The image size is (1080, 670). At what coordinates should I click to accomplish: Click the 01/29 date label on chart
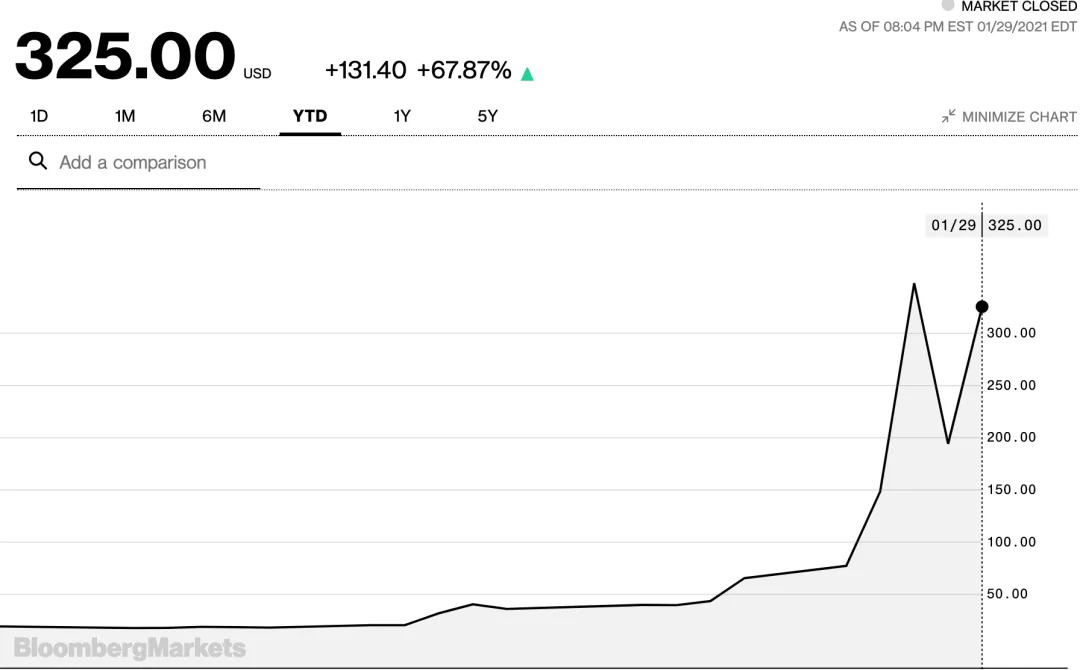[953, 225]
